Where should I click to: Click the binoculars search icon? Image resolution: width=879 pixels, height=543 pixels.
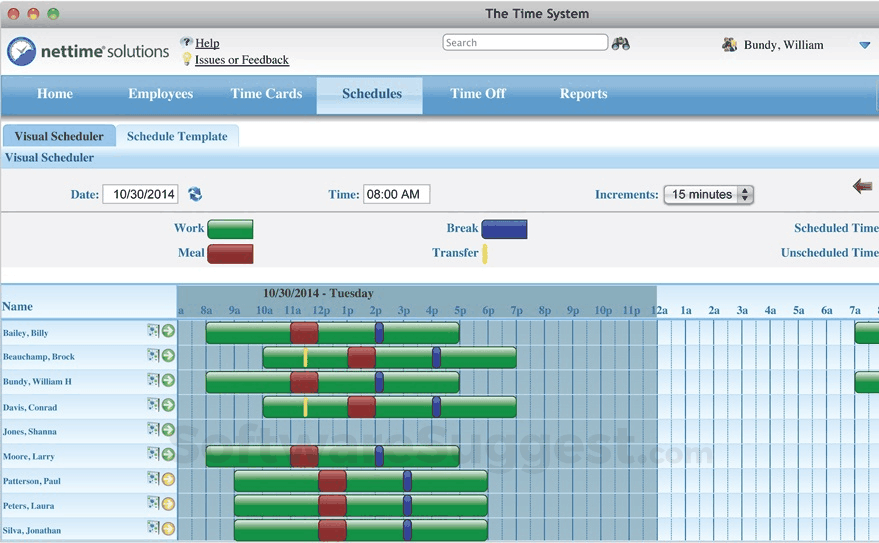click(x=621, y=43)
